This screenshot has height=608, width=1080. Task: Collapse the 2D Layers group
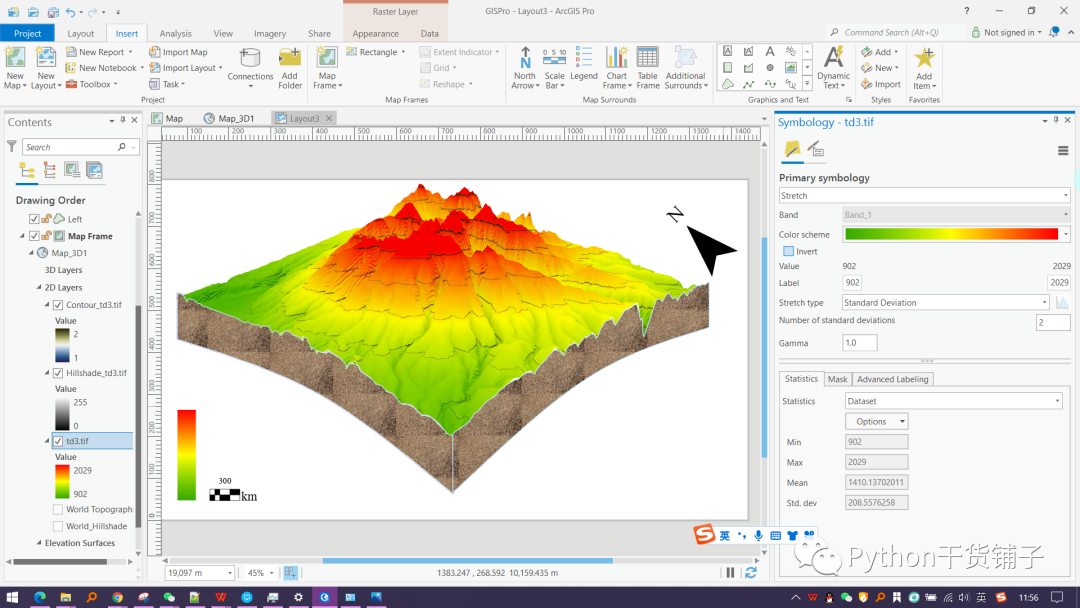(x=39, y=287)
